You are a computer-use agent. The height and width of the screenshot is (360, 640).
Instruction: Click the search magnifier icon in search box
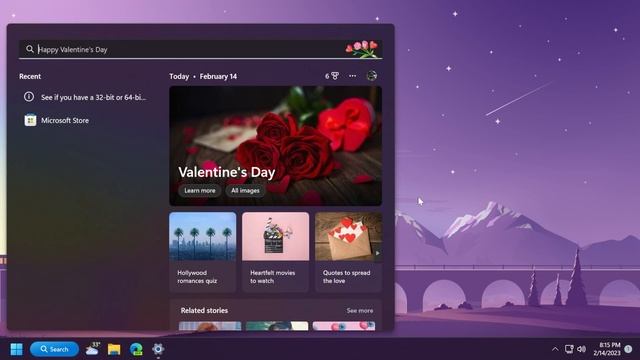30,49
